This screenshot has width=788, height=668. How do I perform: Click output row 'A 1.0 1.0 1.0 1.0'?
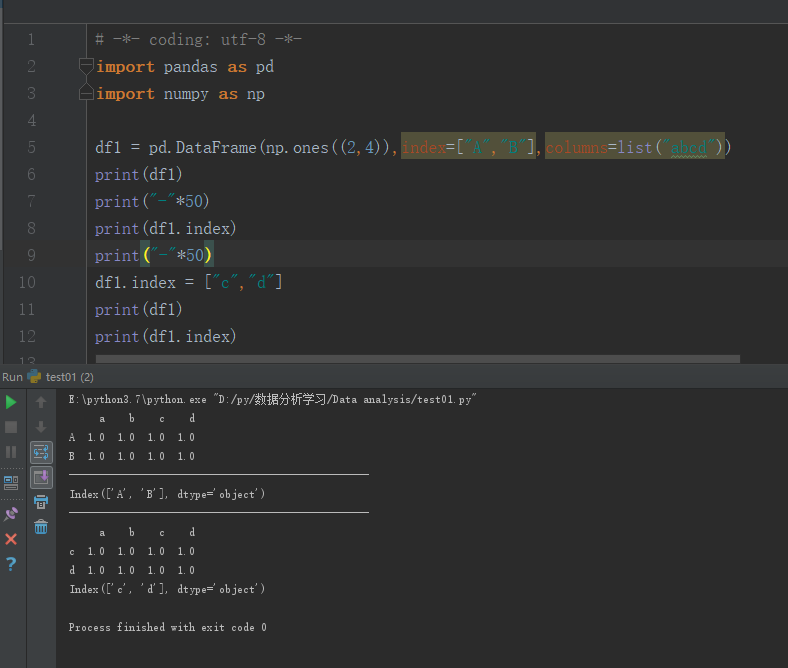click(132, 437)
